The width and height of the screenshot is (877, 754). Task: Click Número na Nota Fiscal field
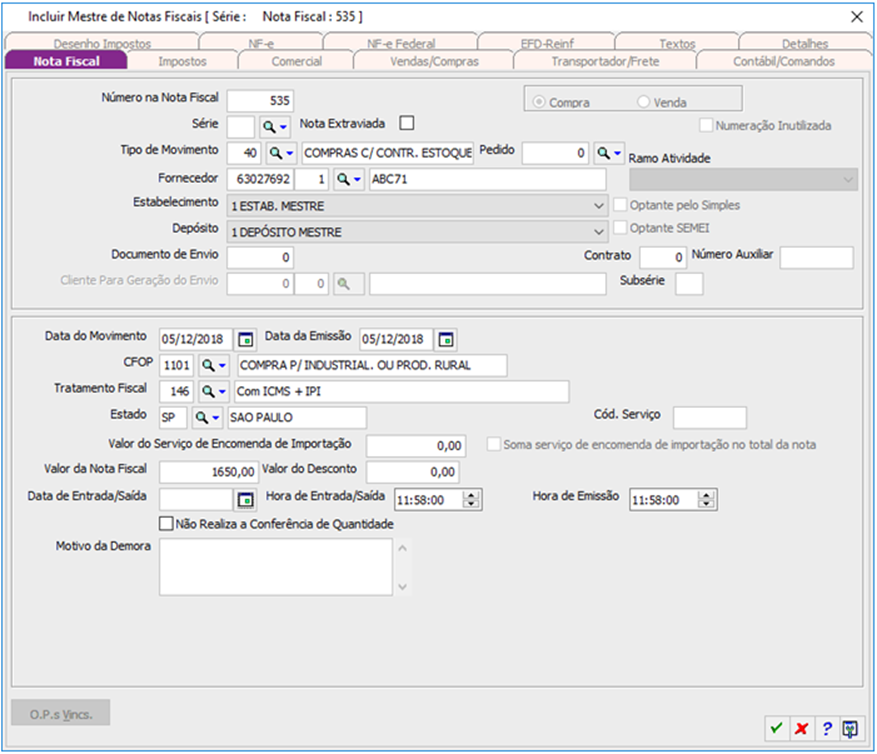click(260, 101)
